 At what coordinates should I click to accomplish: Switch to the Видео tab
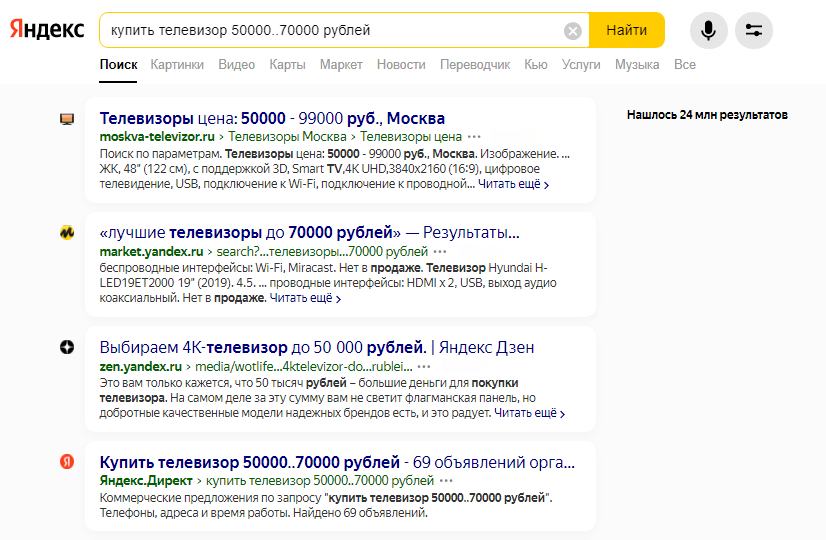tap(237, 65)
